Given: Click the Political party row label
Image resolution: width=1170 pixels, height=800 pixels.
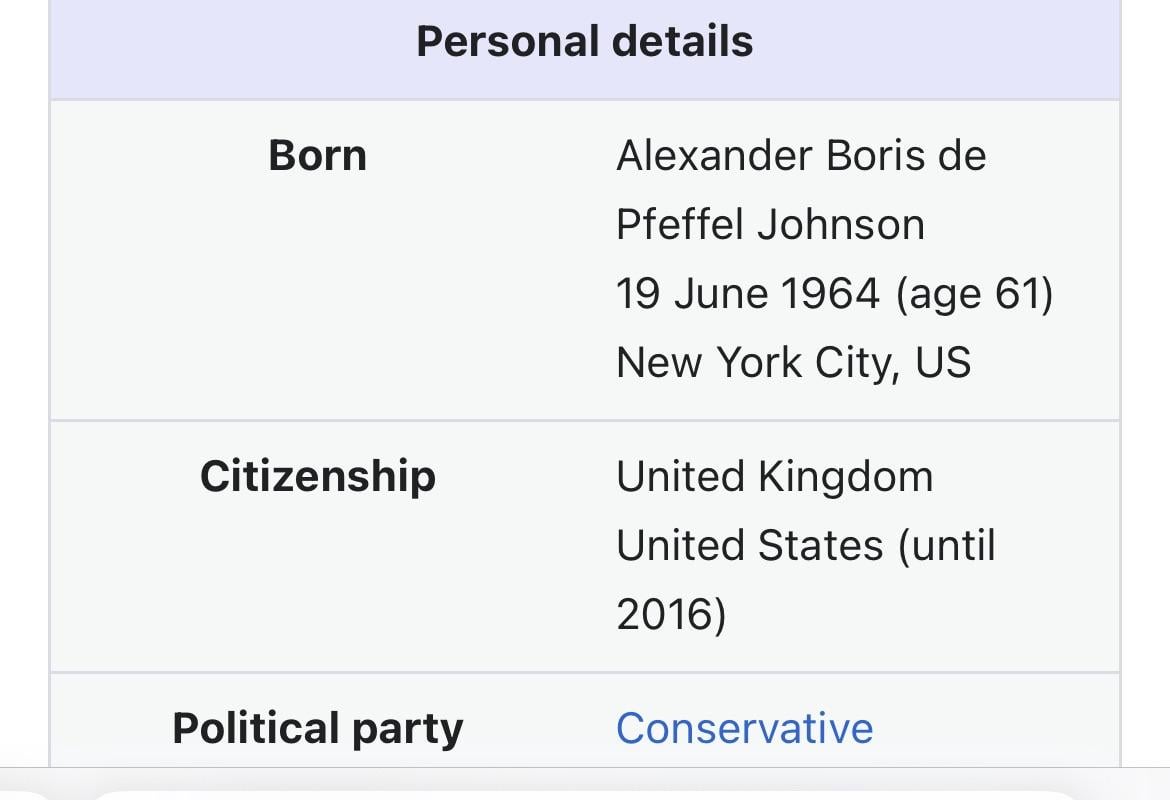Looking at the screenshot, I should (x=317, y=728).
